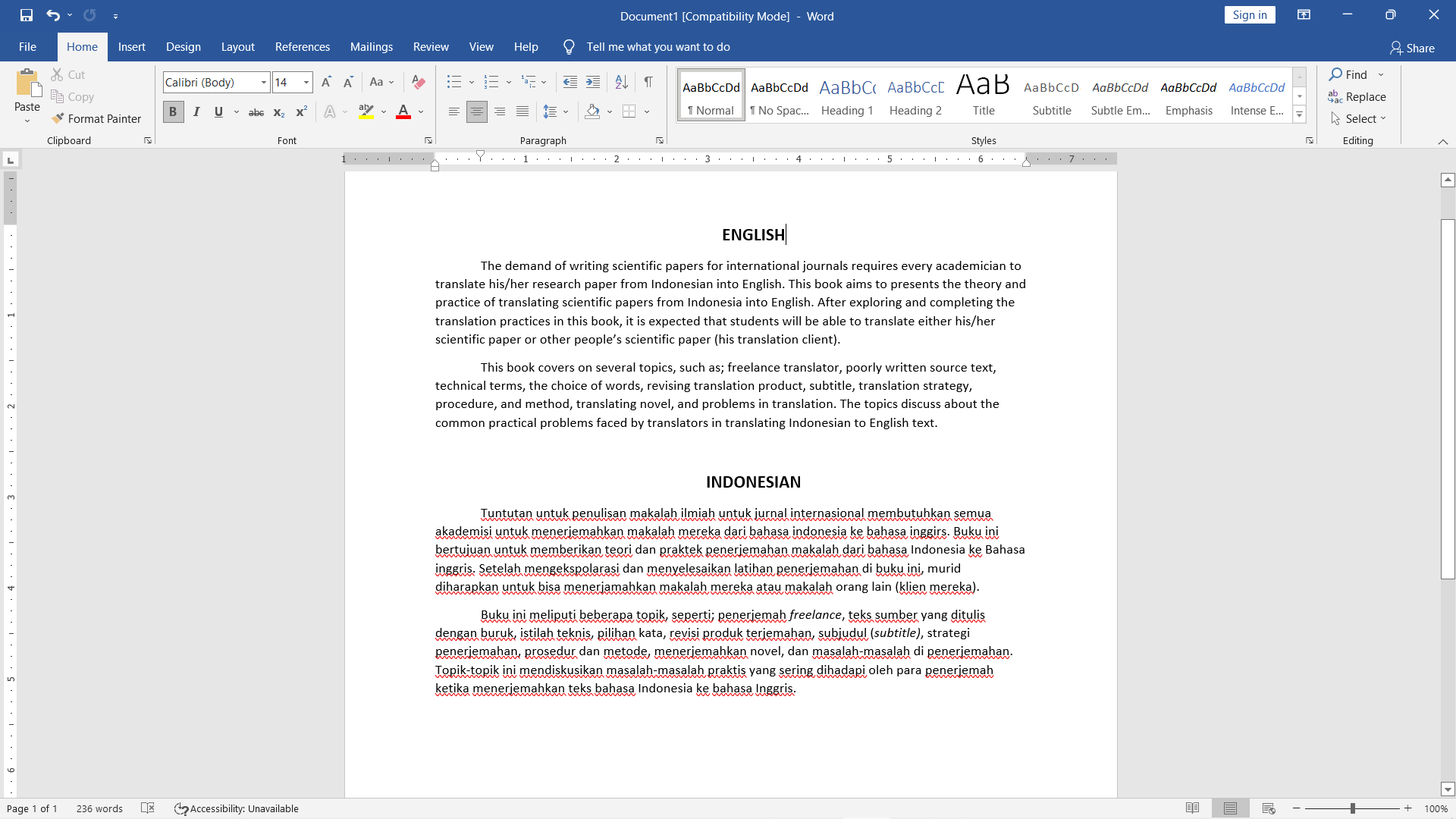This screenshot has width=1456, height=819.
Task: Align text to the right
Action: [x=500, y=111]
